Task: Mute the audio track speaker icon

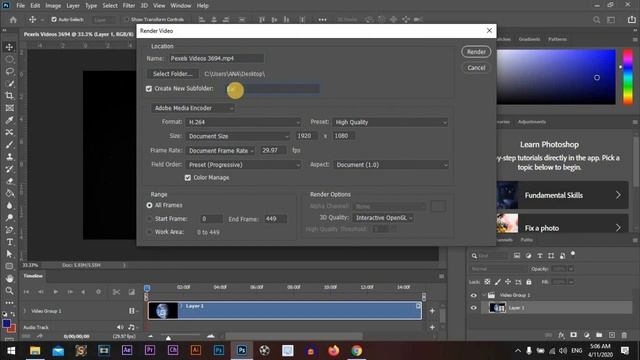Action: tap(120, 327)
